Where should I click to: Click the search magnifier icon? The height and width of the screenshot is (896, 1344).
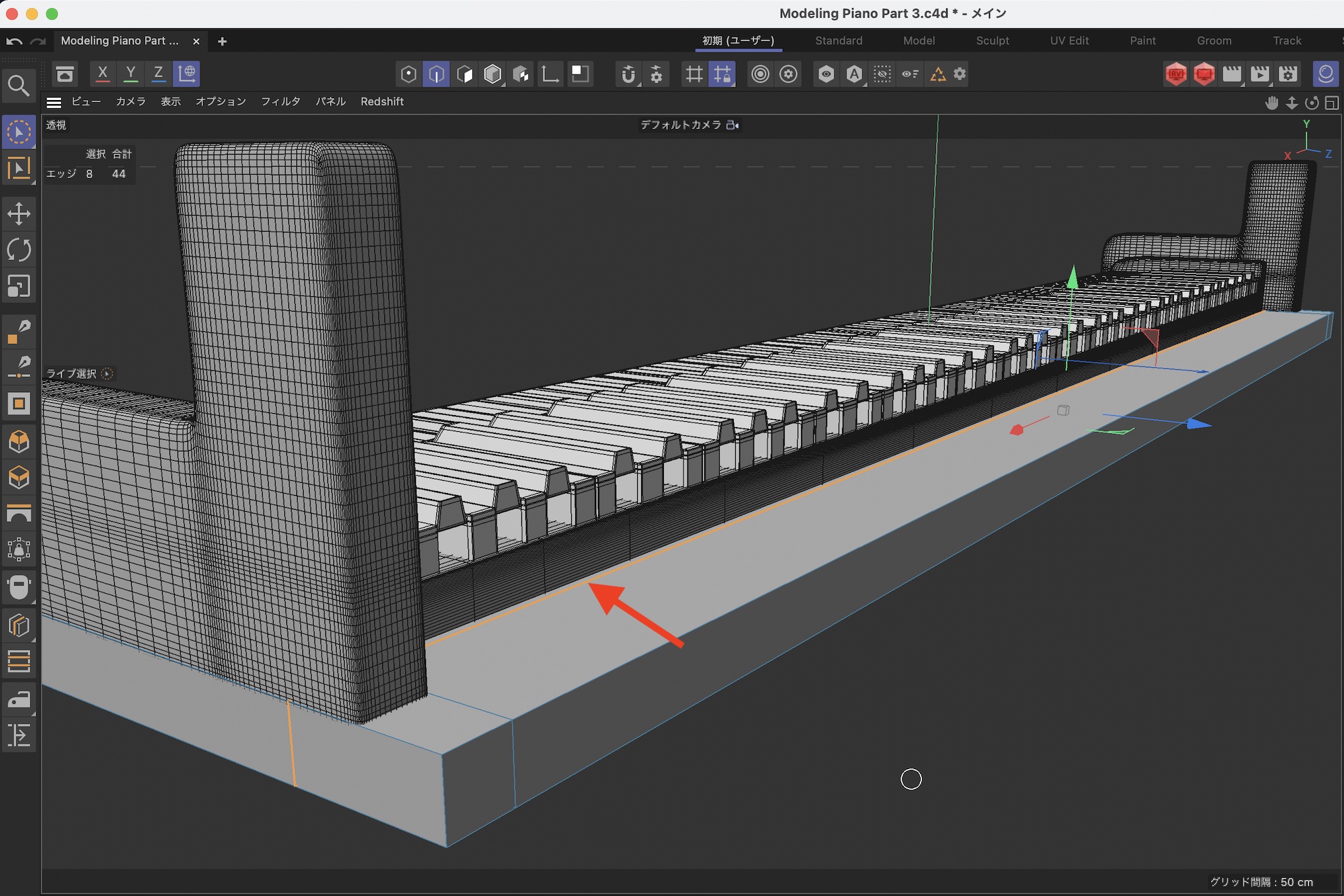click(19, 86)
